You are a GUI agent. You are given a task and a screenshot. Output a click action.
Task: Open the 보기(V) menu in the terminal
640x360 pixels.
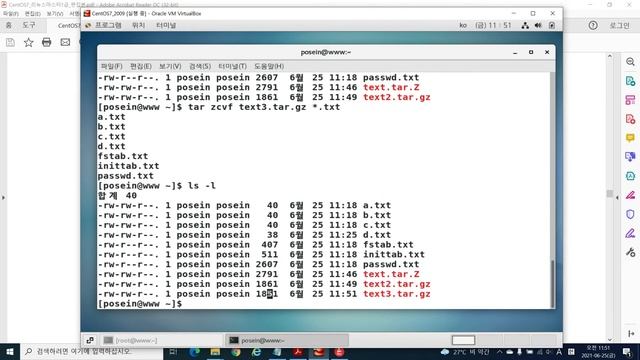pyautogui.click(x=170, y=66)
